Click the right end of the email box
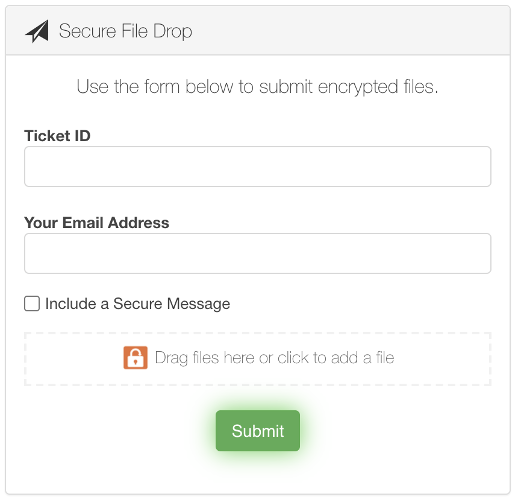Image resolution: width=518 pixels, height=502 pixels. 473,253
